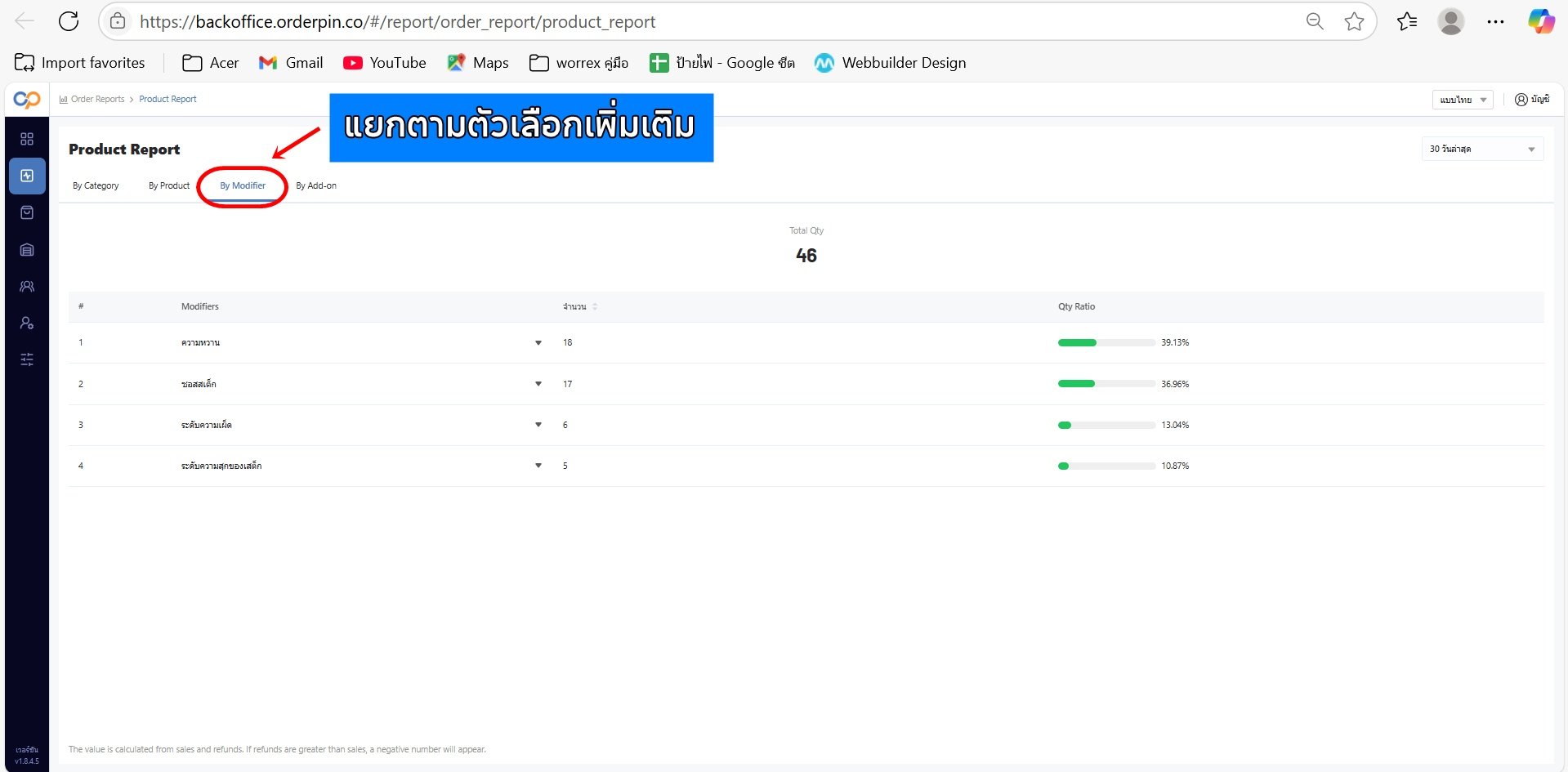
Task: Click the 36.96% ratio progress bar
Action: 1106,384
